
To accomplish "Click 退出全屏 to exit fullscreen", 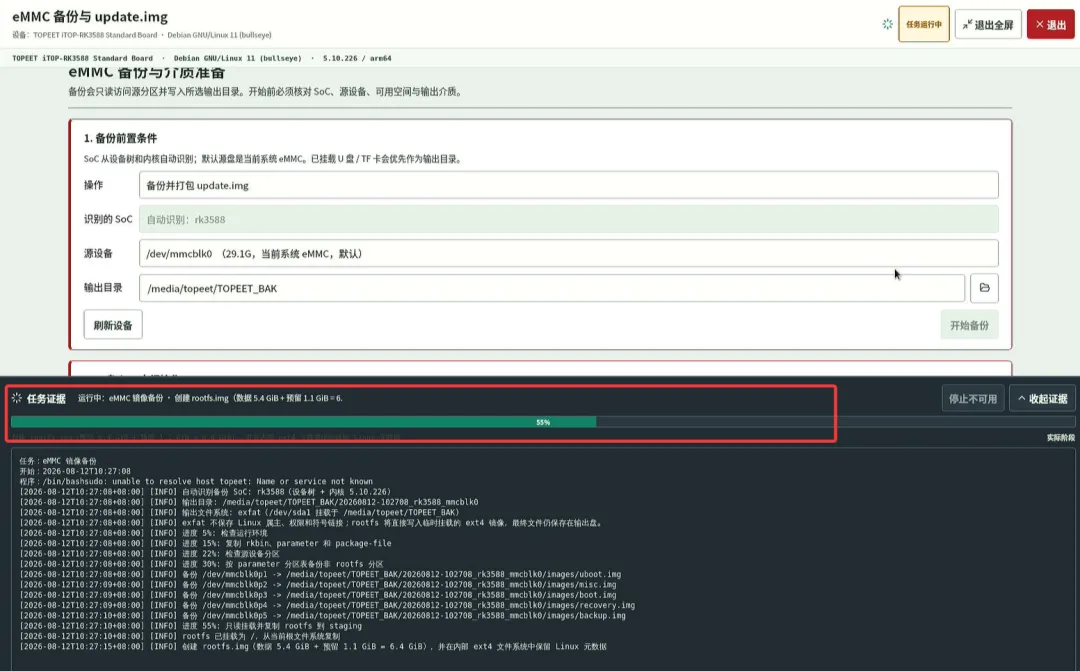I will coord(988,25).
